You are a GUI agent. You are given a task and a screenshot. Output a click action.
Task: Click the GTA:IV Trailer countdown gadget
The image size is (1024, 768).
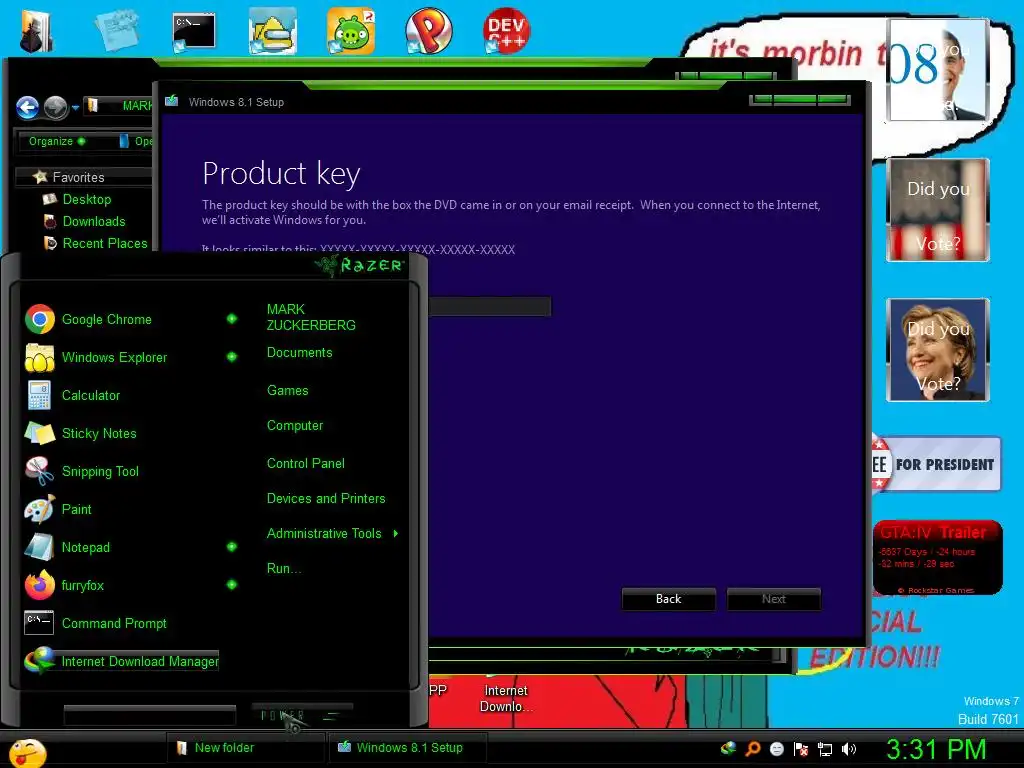(x=937, y=557)
